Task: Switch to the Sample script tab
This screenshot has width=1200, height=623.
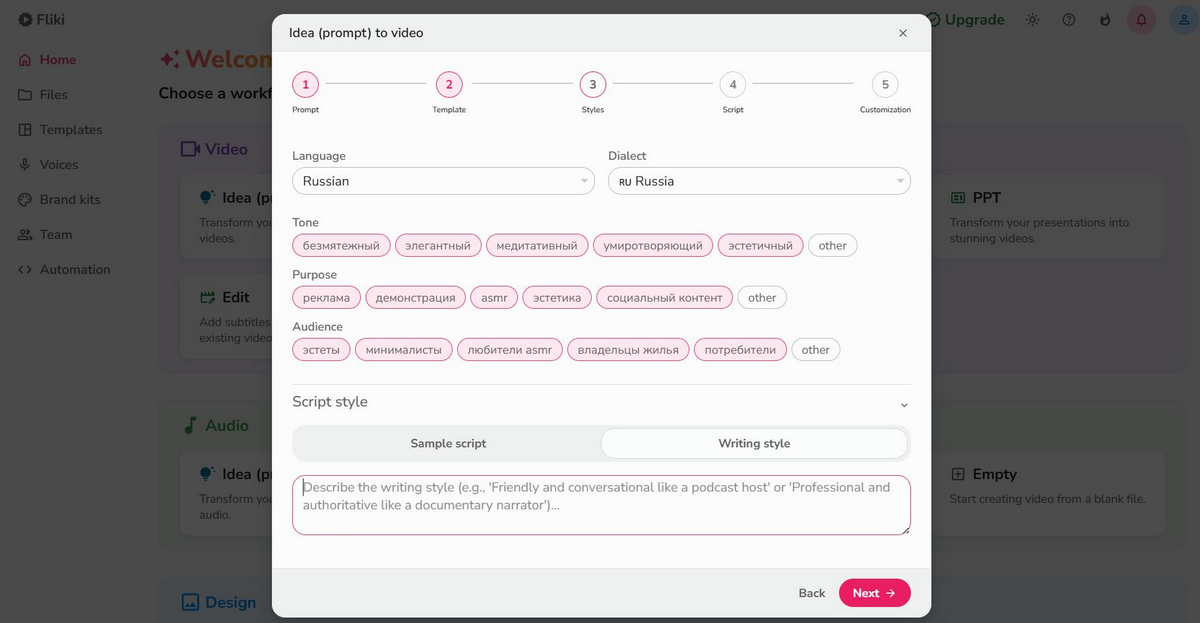Action: pyautogui.click(x=448, y=443)
